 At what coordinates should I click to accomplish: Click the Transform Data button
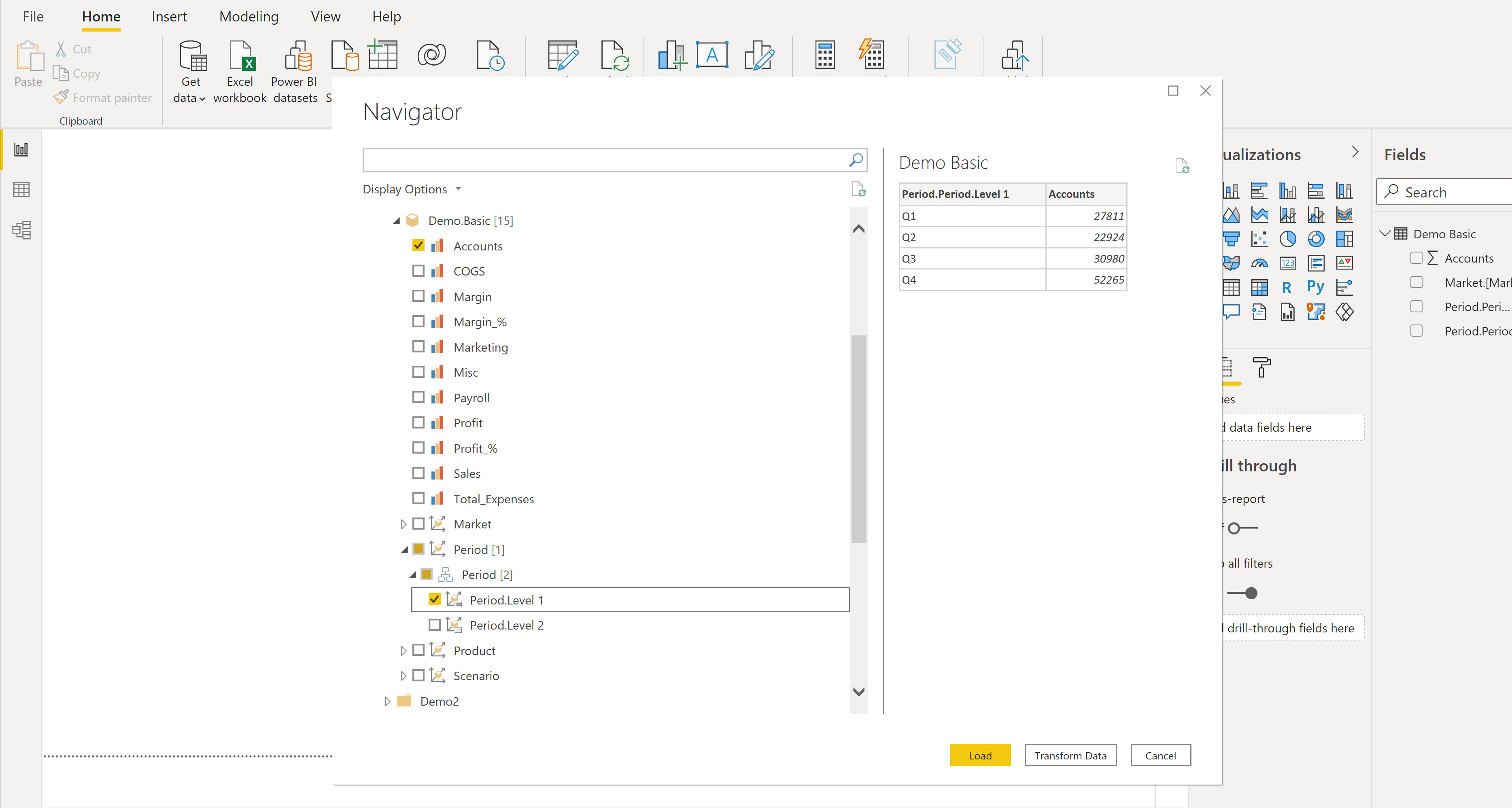1070,755
